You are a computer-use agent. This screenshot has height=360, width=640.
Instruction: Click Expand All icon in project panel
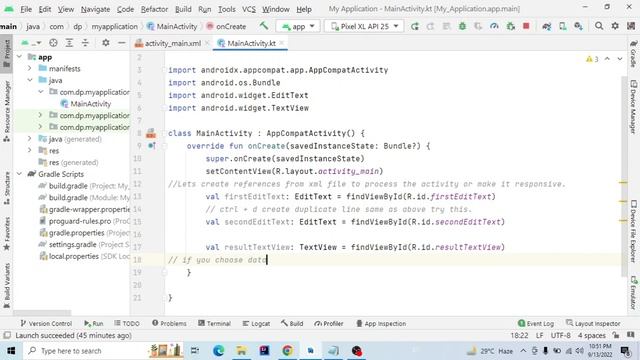coord(69,43)
